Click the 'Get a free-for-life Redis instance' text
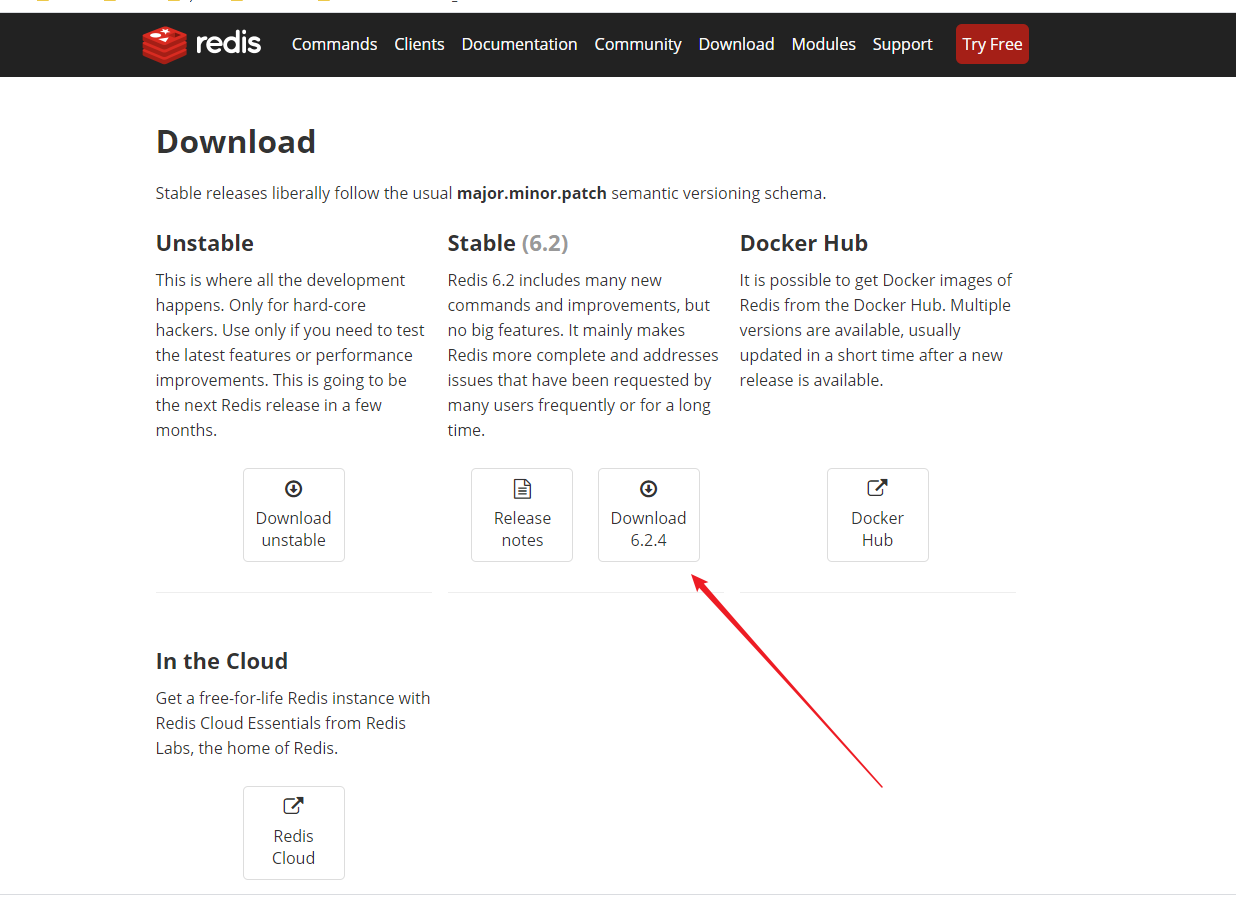 point(293,723)
